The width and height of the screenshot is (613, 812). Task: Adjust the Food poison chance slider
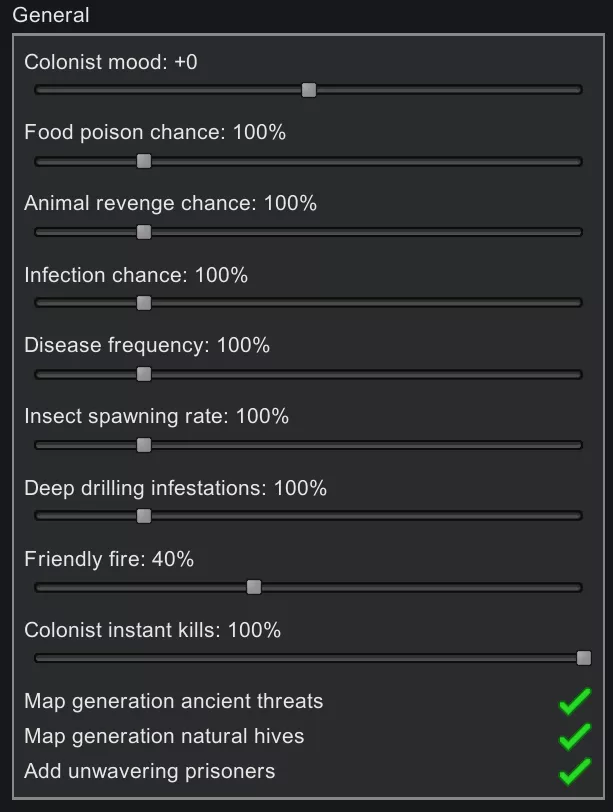(x=143, y=160)
